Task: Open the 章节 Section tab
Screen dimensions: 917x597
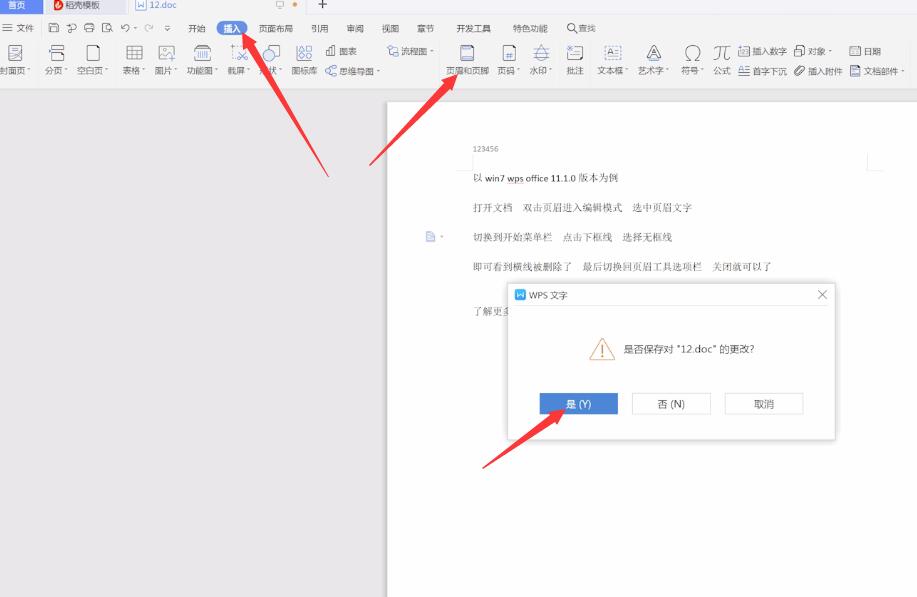Action: [425, 28]
